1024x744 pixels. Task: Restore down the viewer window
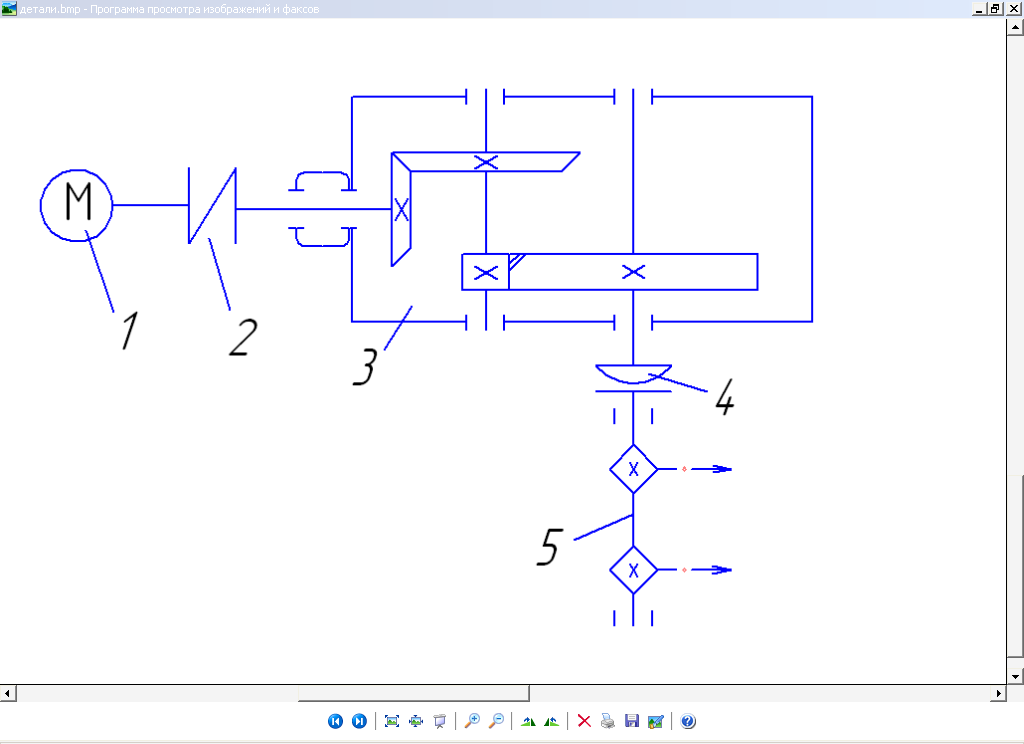pos(996,7)
